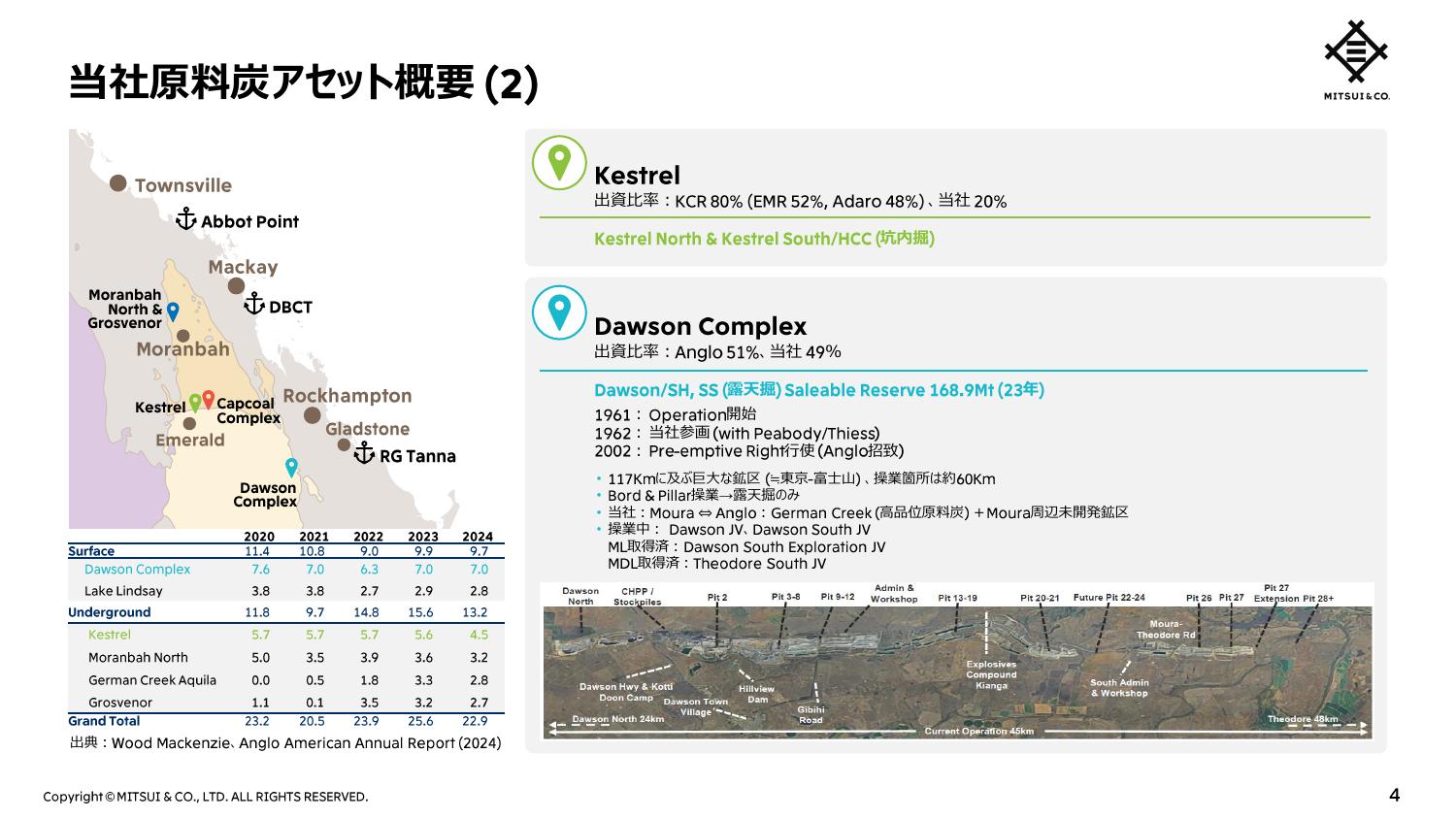Click the Townsville map label
Screen dimensions: 1456x819
183,185
